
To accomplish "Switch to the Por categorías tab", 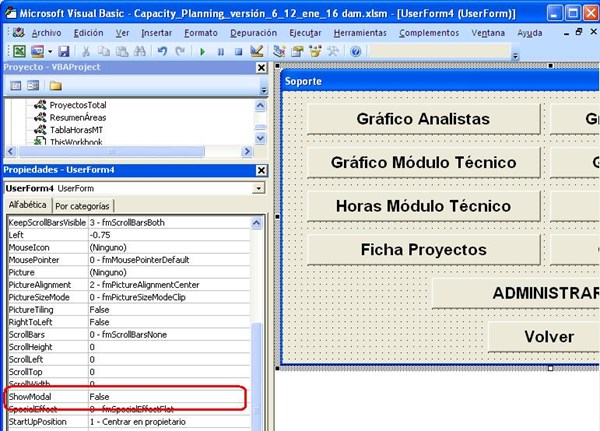I will (x=82, y=206).
